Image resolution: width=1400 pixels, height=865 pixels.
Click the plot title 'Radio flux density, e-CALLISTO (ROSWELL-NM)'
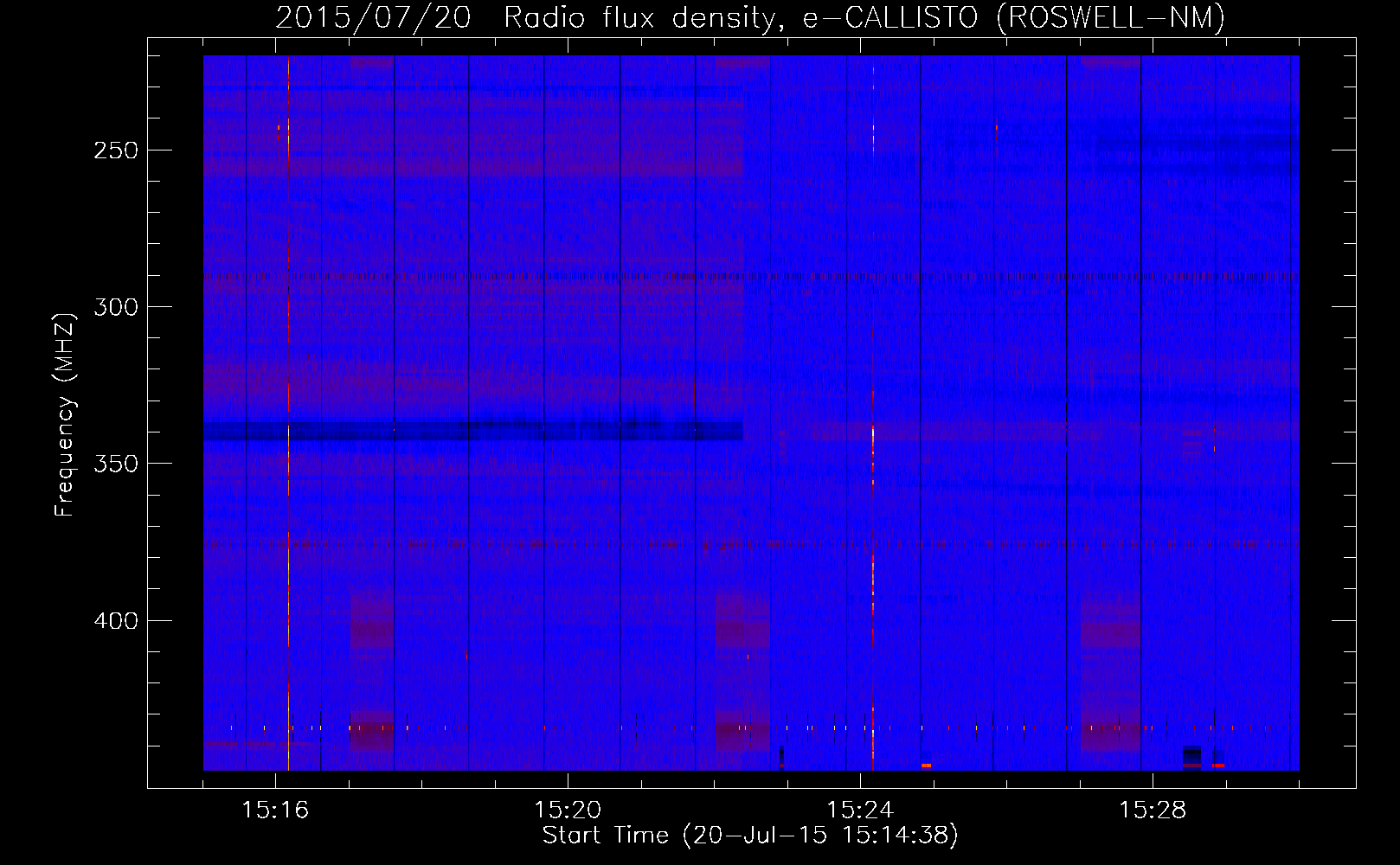[x=864, y=17]
